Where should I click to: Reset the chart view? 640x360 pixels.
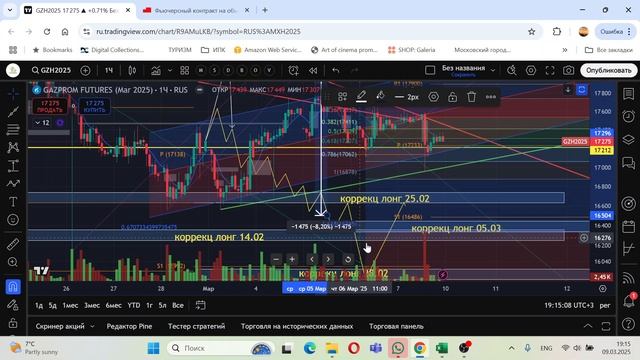(348, 259)
